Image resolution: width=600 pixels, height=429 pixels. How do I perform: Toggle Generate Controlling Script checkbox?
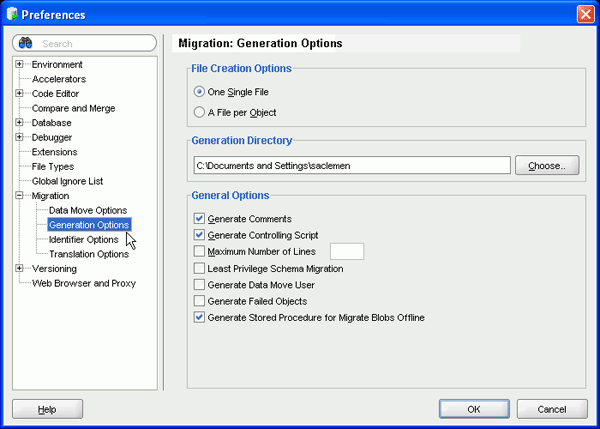[x=200, y=235]
